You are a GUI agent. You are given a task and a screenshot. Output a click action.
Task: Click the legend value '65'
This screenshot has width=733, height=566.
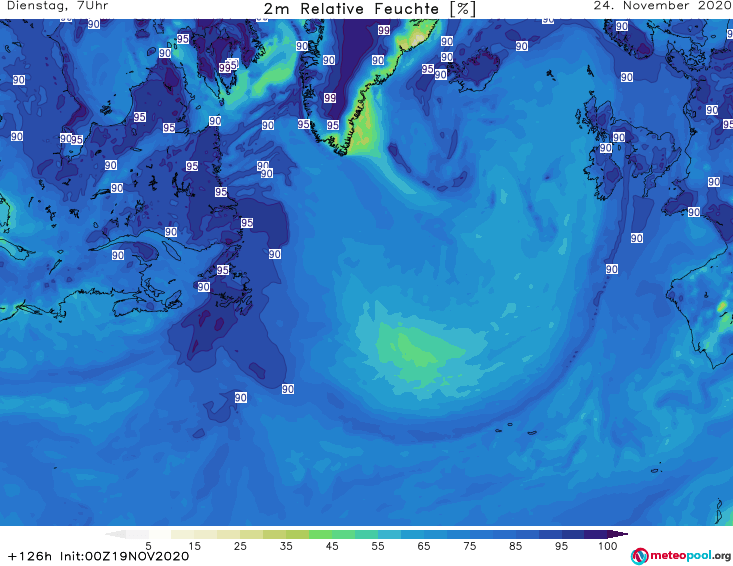coord(424,546)
